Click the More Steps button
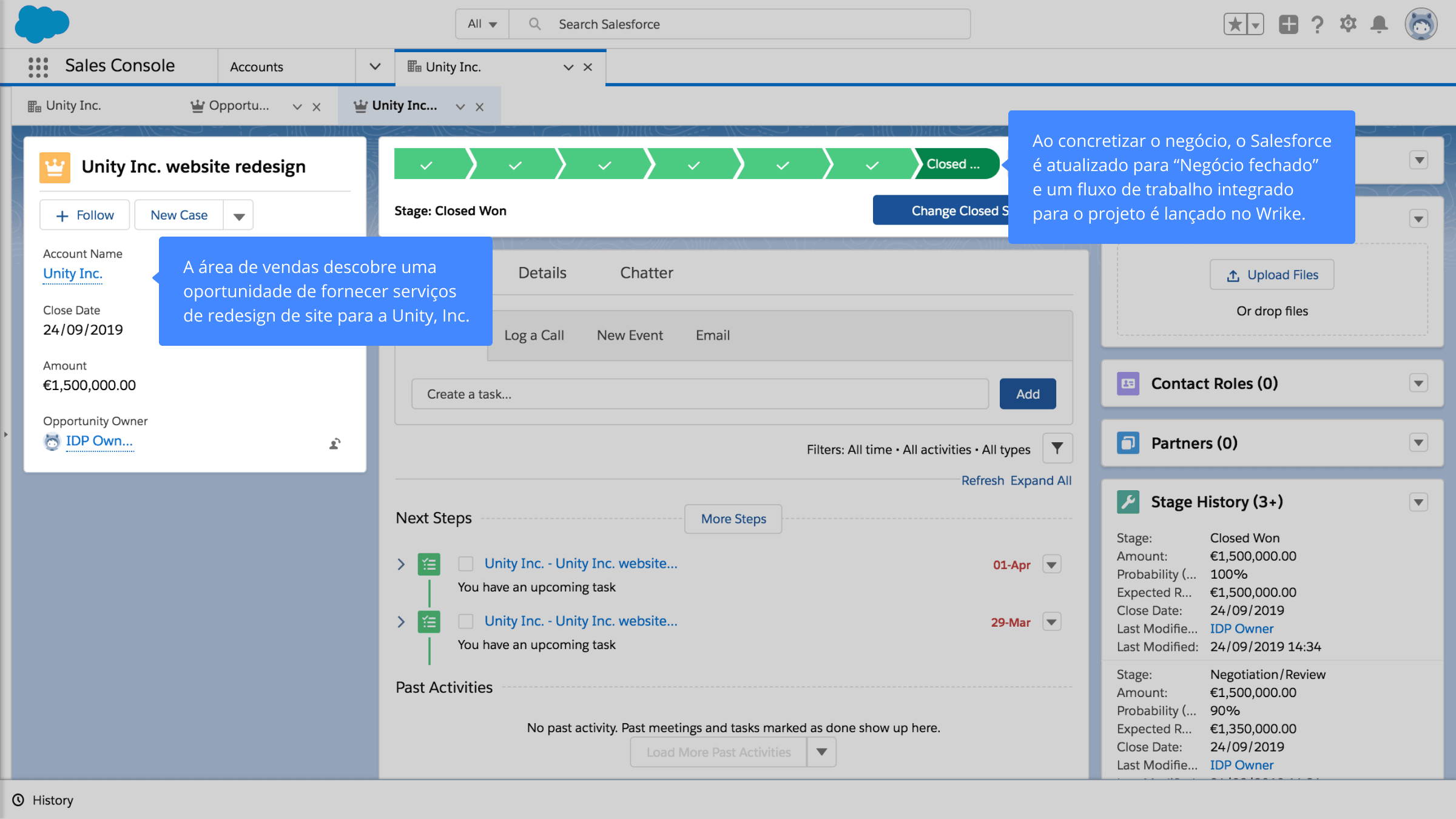The height and width of the screenshot is (819, 1456). [733, 519]
